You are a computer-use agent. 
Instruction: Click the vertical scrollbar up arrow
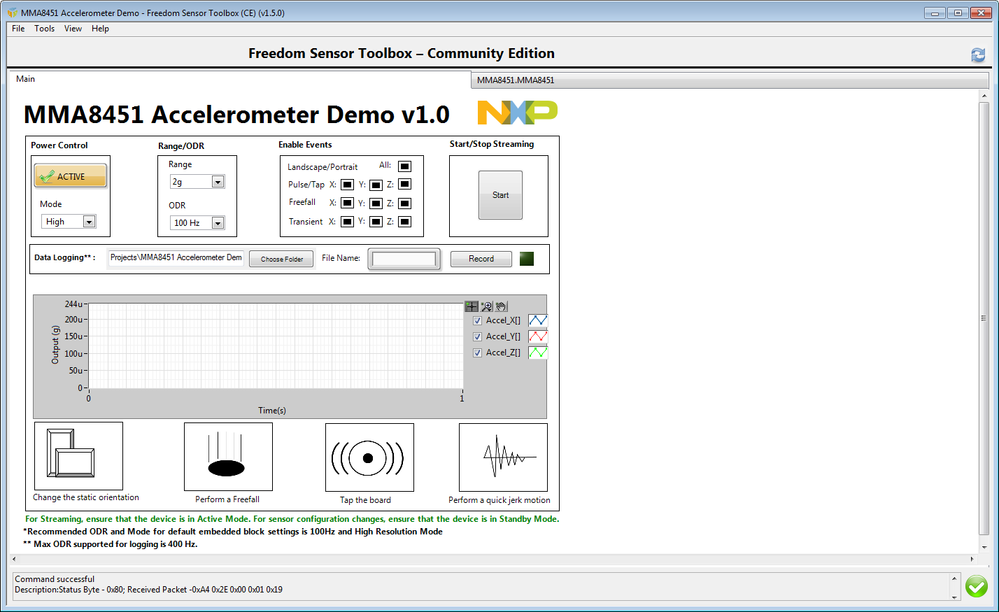tap(984, 96)
